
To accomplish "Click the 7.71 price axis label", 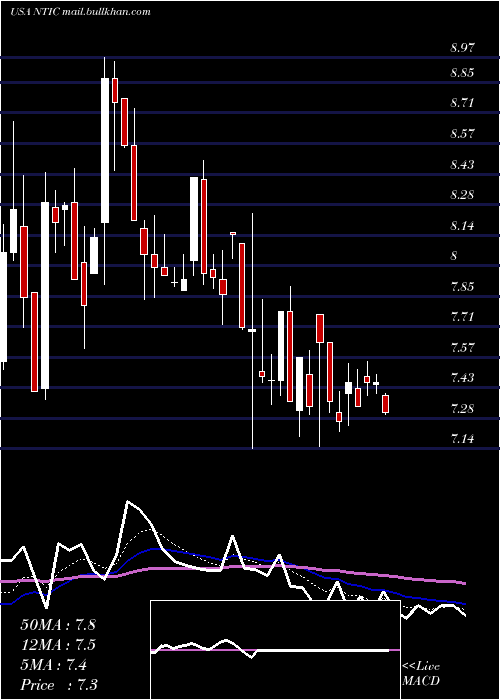I will click(x=463, y=317).
